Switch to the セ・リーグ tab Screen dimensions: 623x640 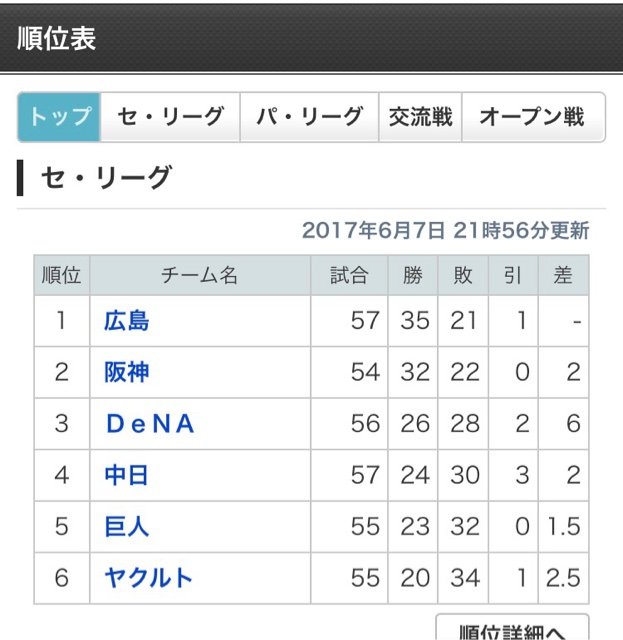pyautogui.click(x=170, y=117)
